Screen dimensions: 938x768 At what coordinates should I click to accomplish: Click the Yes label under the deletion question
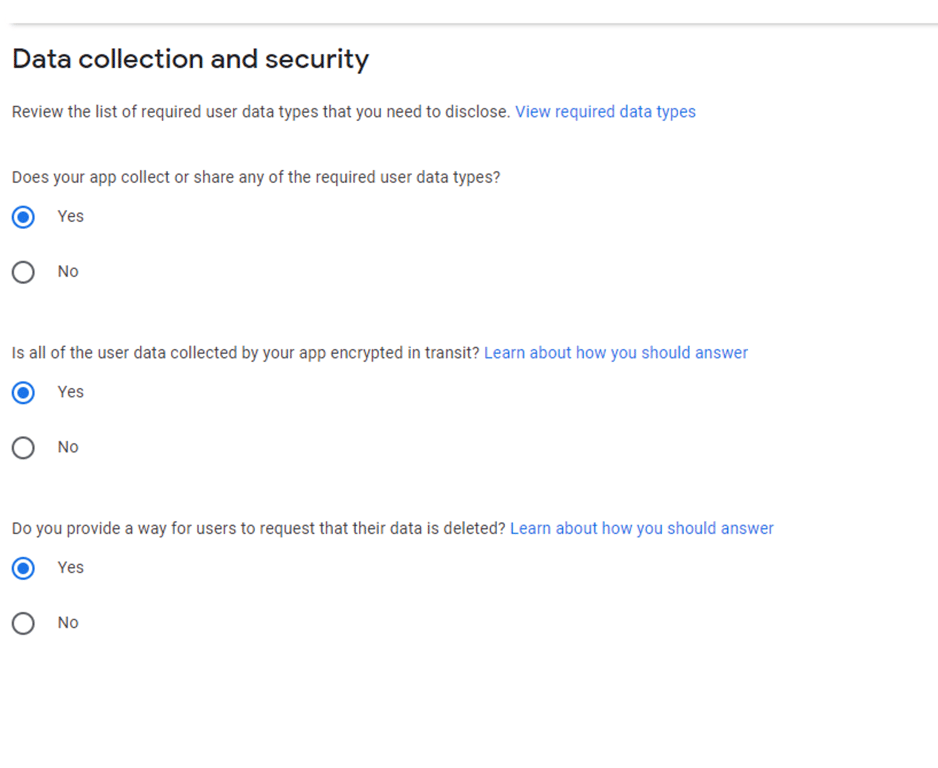70,568
